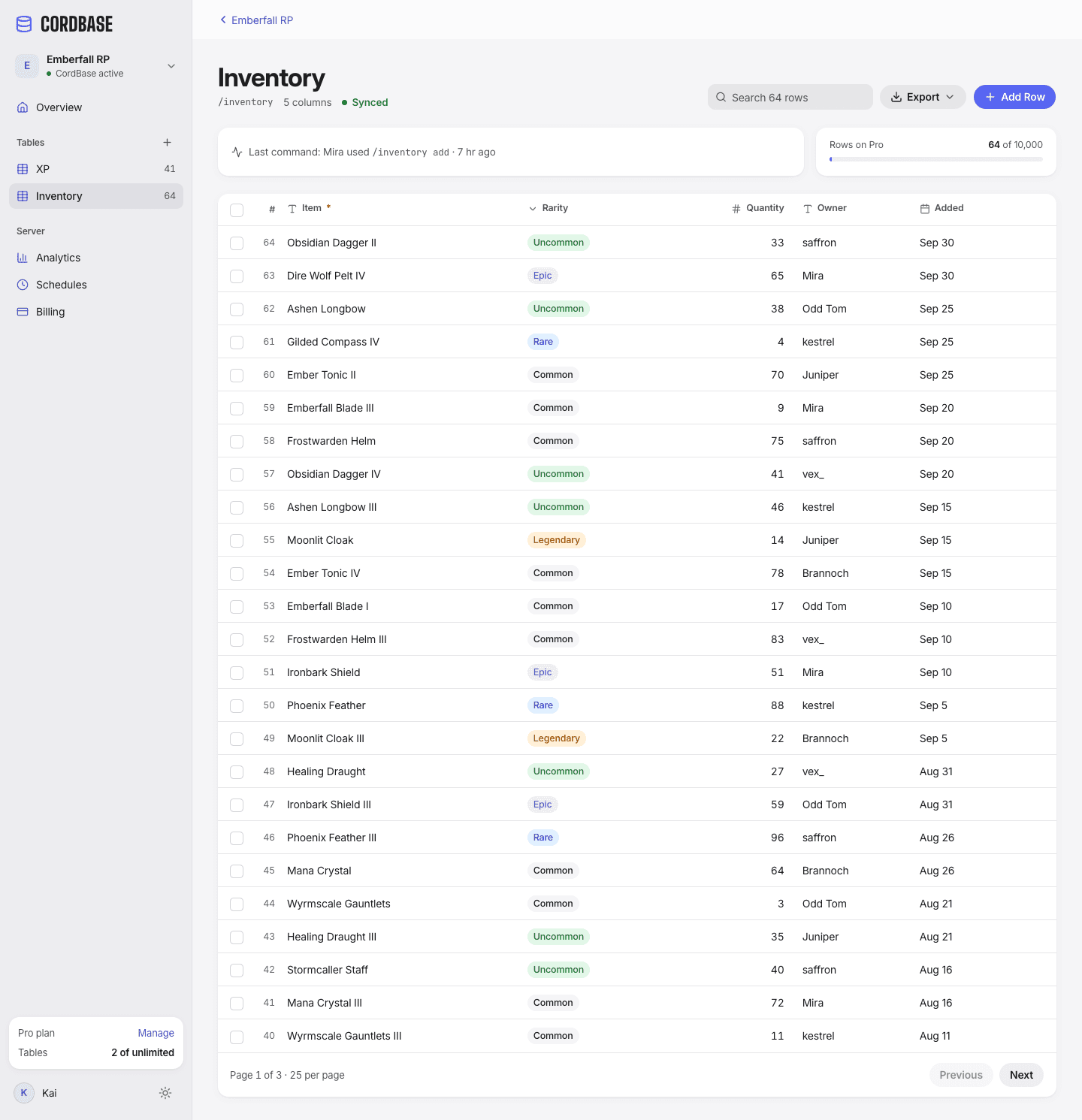1082x1120 pixels.
Task: Open the Schedules page
Action: [x=96, y=285]
